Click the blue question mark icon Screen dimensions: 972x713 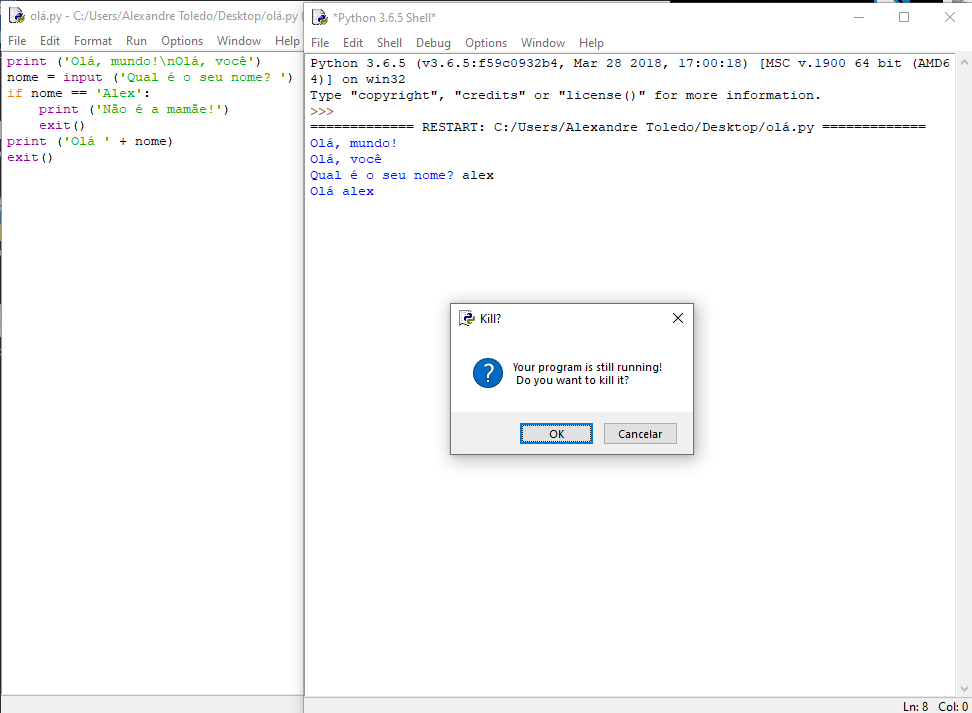tap(487, 373)
